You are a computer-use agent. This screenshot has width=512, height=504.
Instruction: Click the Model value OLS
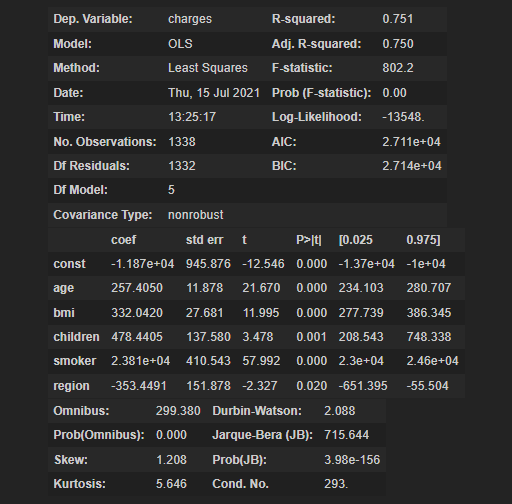180,44
